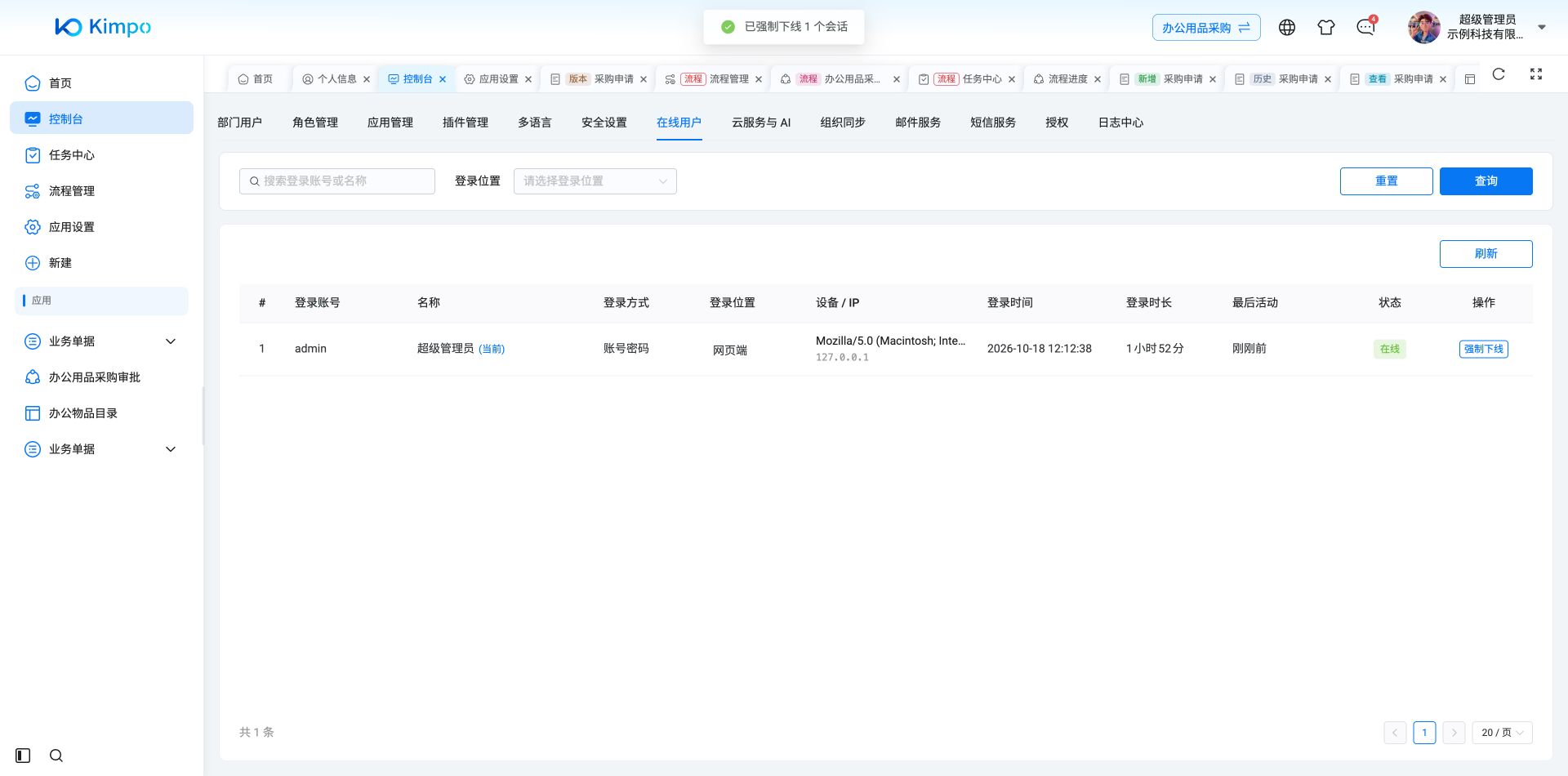Switch application via 办公用品采购 button
Image resolution: width=1568 pixels, height=776 pixels.
click(1206, 27)
